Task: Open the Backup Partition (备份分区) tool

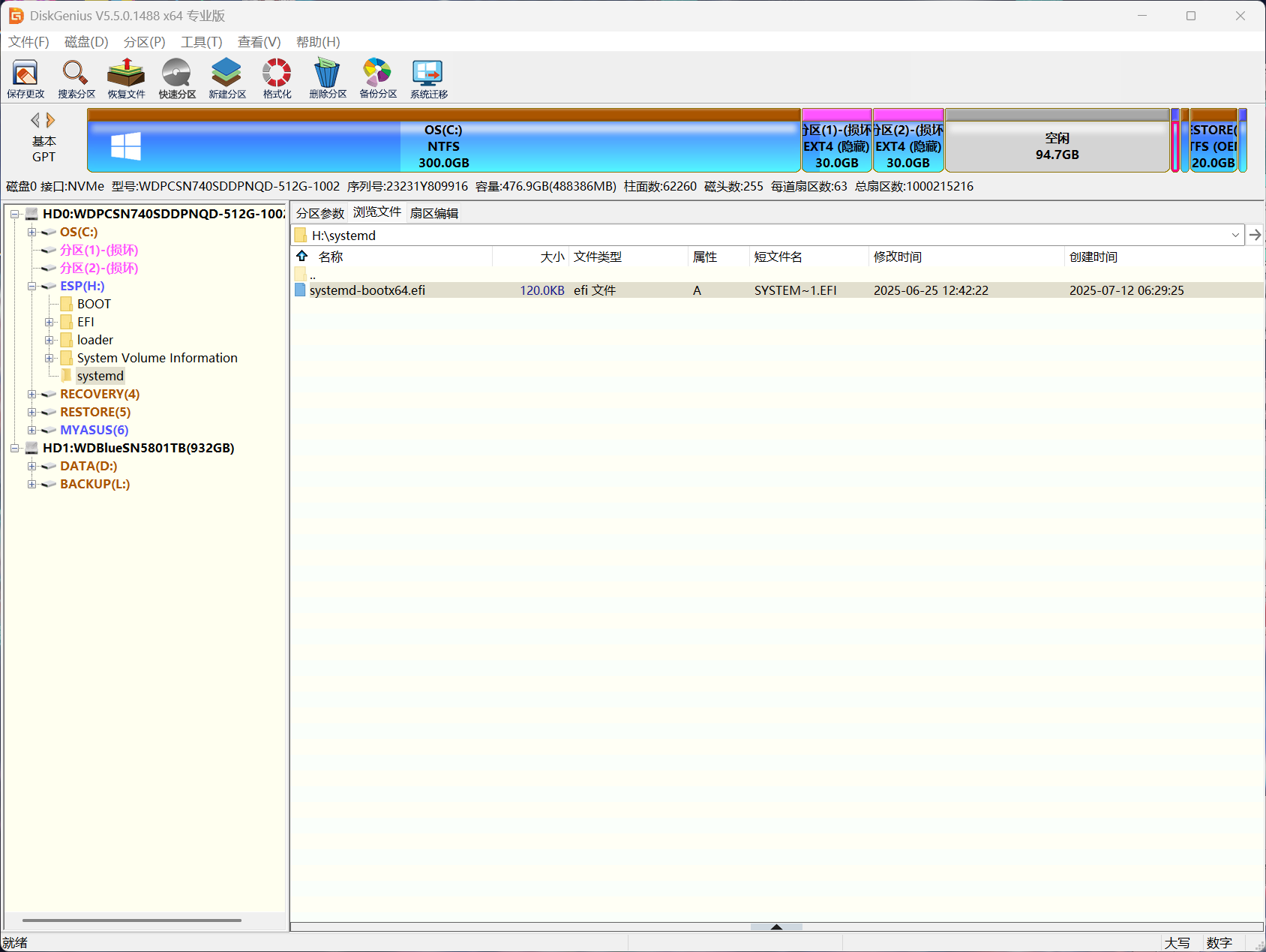Action: [x=377, y=79]
